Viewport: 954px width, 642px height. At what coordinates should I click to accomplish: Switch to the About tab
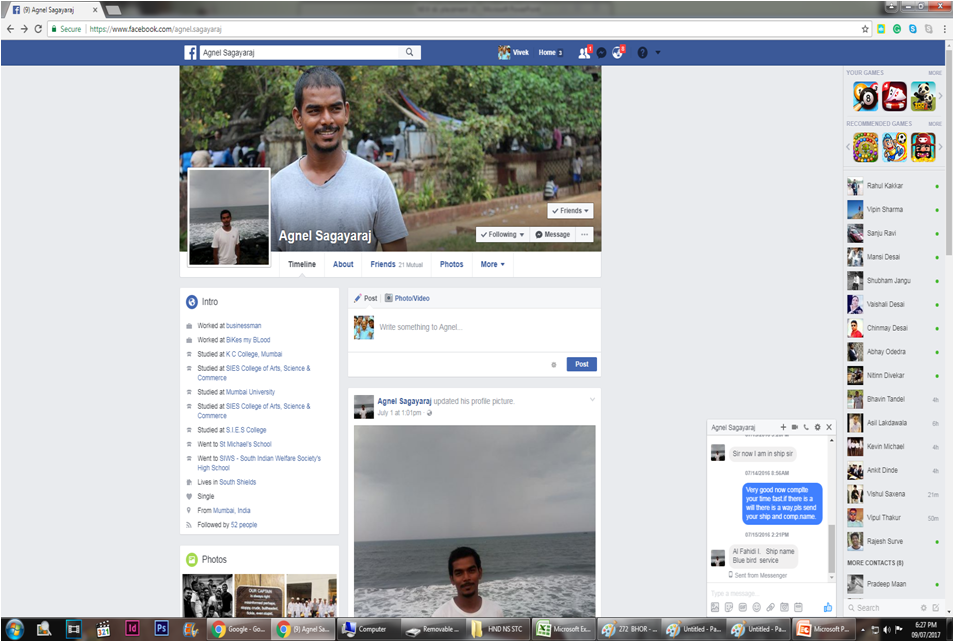(343, 264)
